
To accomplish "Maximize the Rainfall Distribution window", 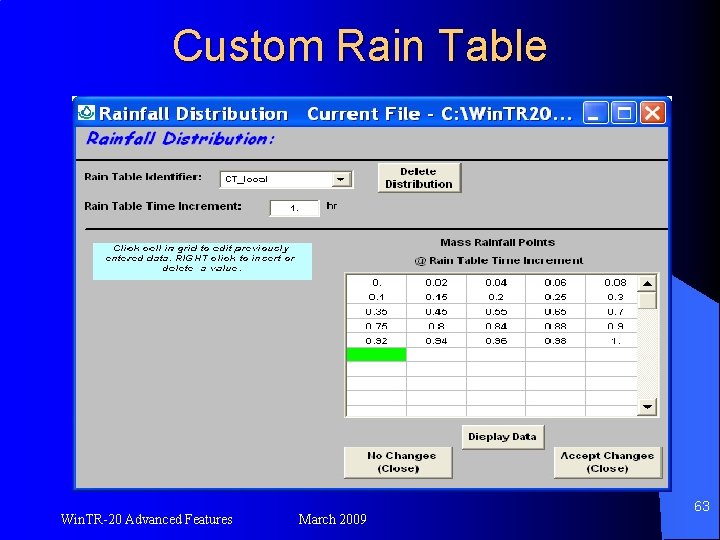I will tap(624, 113).
